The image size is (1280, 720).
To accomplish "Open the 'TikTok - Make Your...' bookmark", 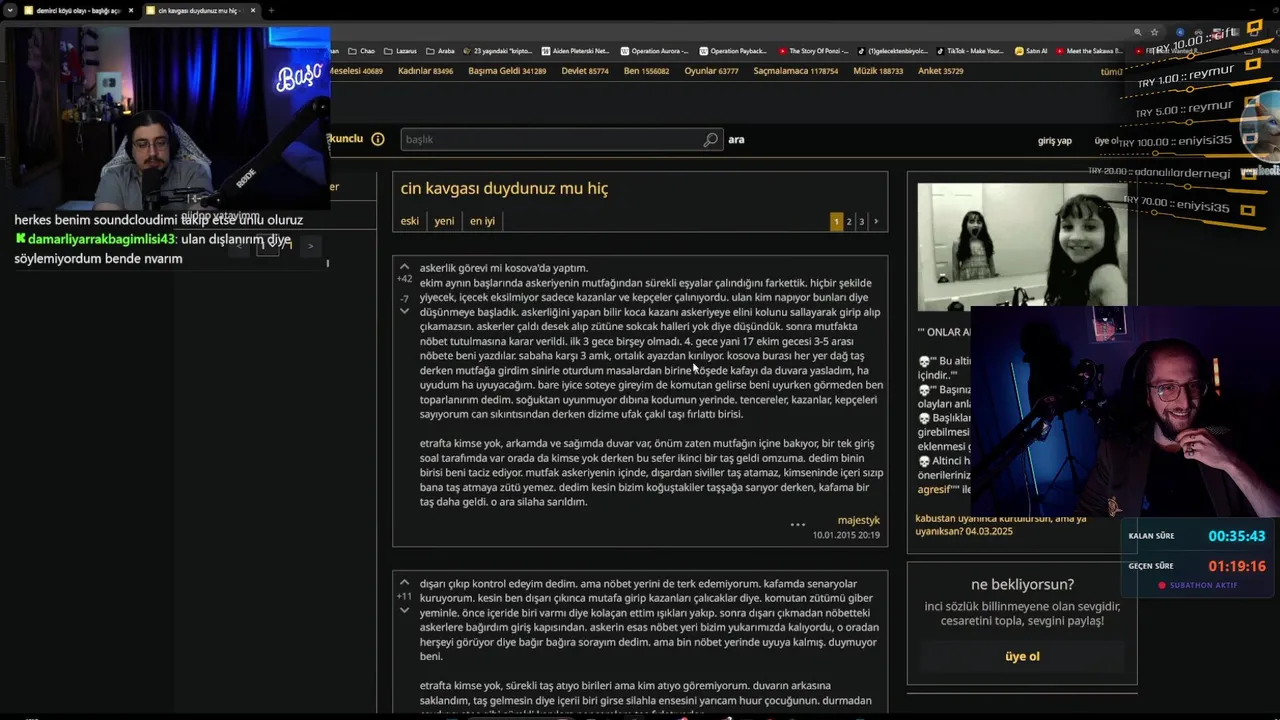I will (970, 51).
